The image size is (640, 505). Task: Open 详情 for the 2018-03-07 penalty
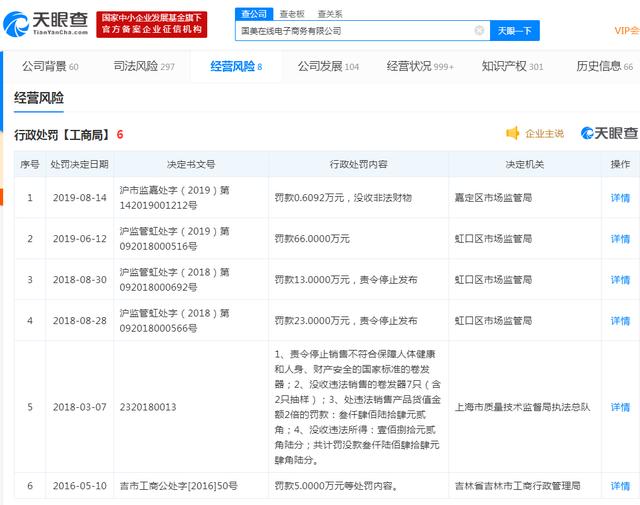point(620,407)
